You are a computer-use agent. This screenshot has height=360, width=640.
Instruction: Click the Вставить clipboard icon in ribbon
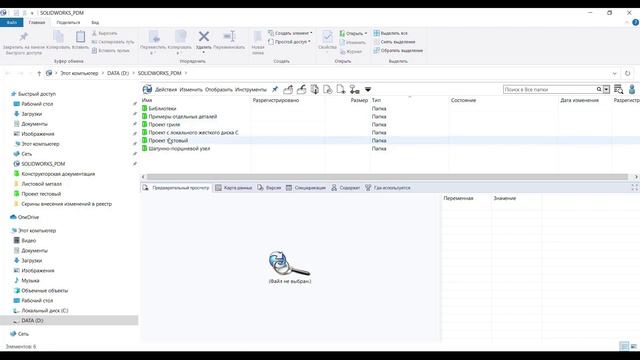click(80, 36)
